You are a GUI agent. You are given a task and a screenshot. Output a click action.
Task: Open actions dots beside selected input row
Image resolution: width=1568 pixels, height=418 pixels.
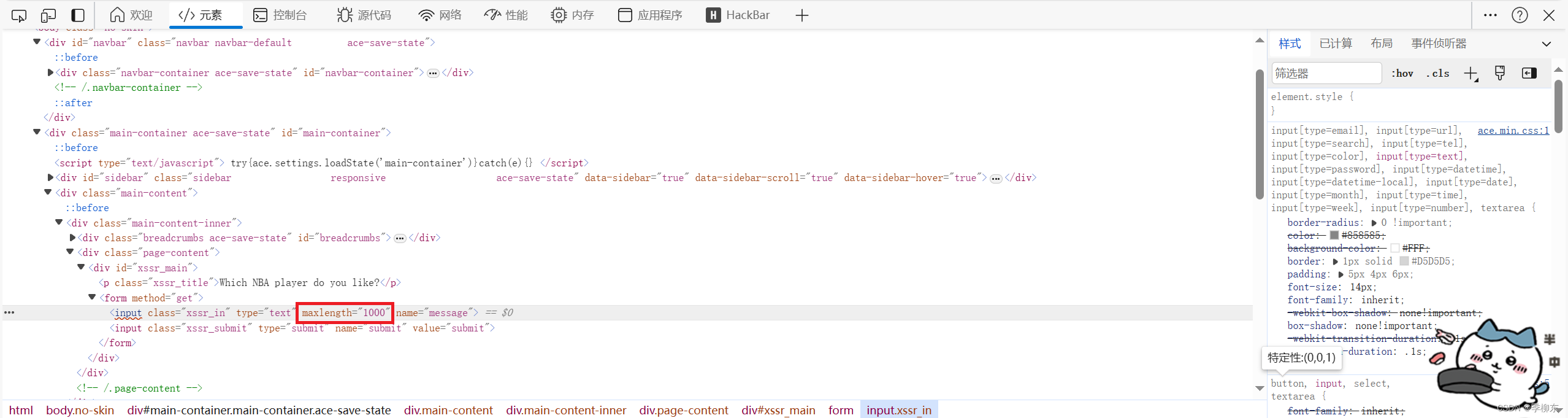coord(9,312)
